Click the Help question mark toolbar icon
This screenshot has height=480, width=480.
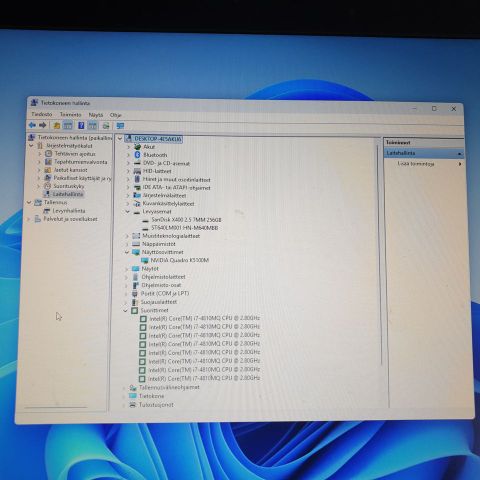tap(81, 126)
